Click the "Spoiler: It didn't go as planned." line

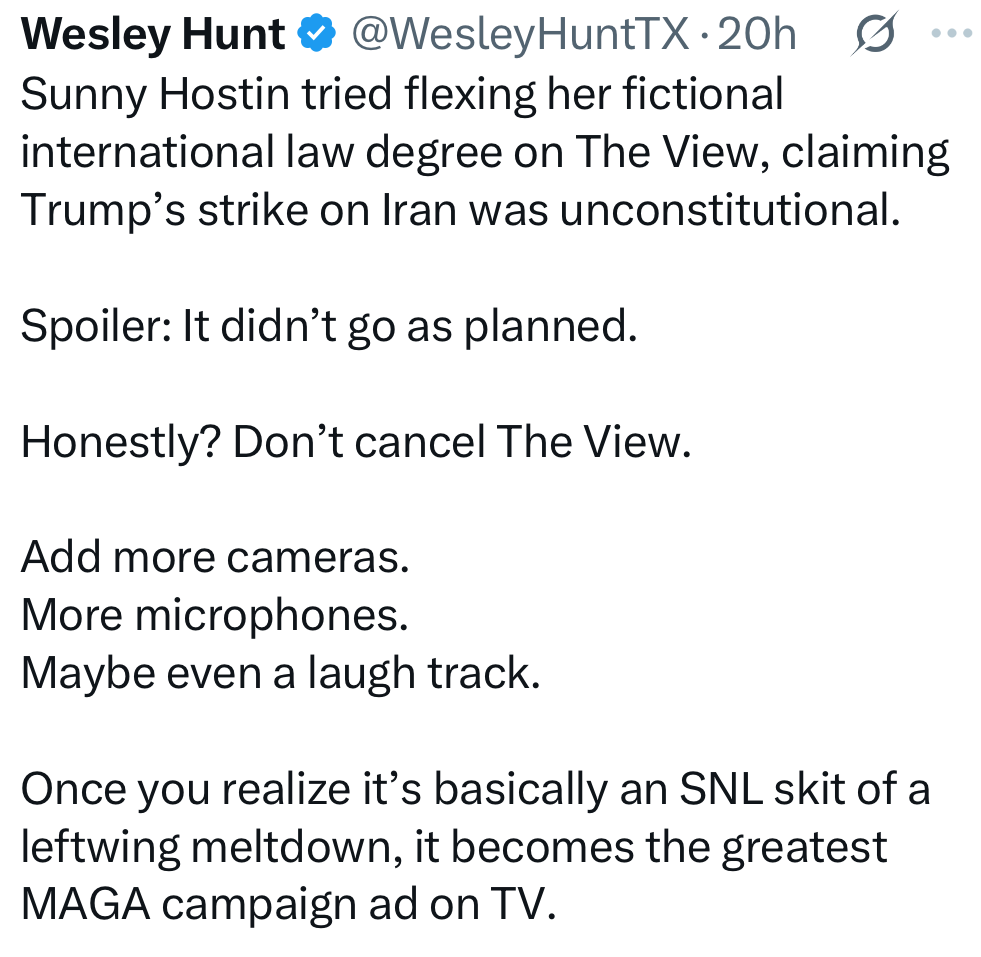pyautogui.click(x=329, y=328)
